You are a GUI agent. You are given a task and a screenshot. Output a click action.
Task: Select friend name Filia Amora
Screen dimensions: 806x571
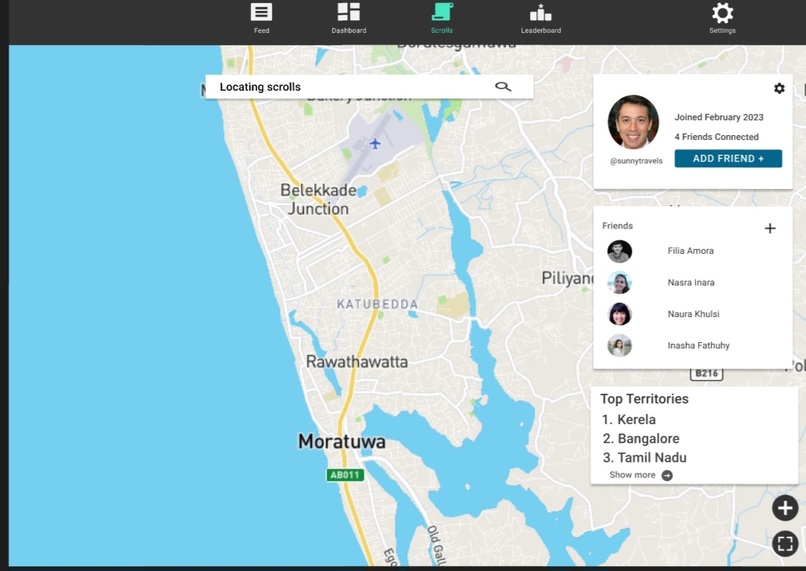pos(690,251)
